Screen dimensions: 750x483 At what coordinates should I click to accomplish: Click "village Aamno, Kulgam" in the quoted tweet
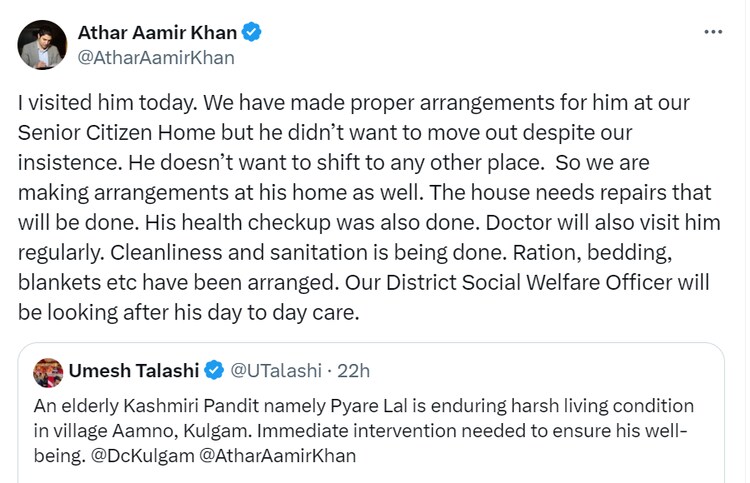click(x=137, y=430)
